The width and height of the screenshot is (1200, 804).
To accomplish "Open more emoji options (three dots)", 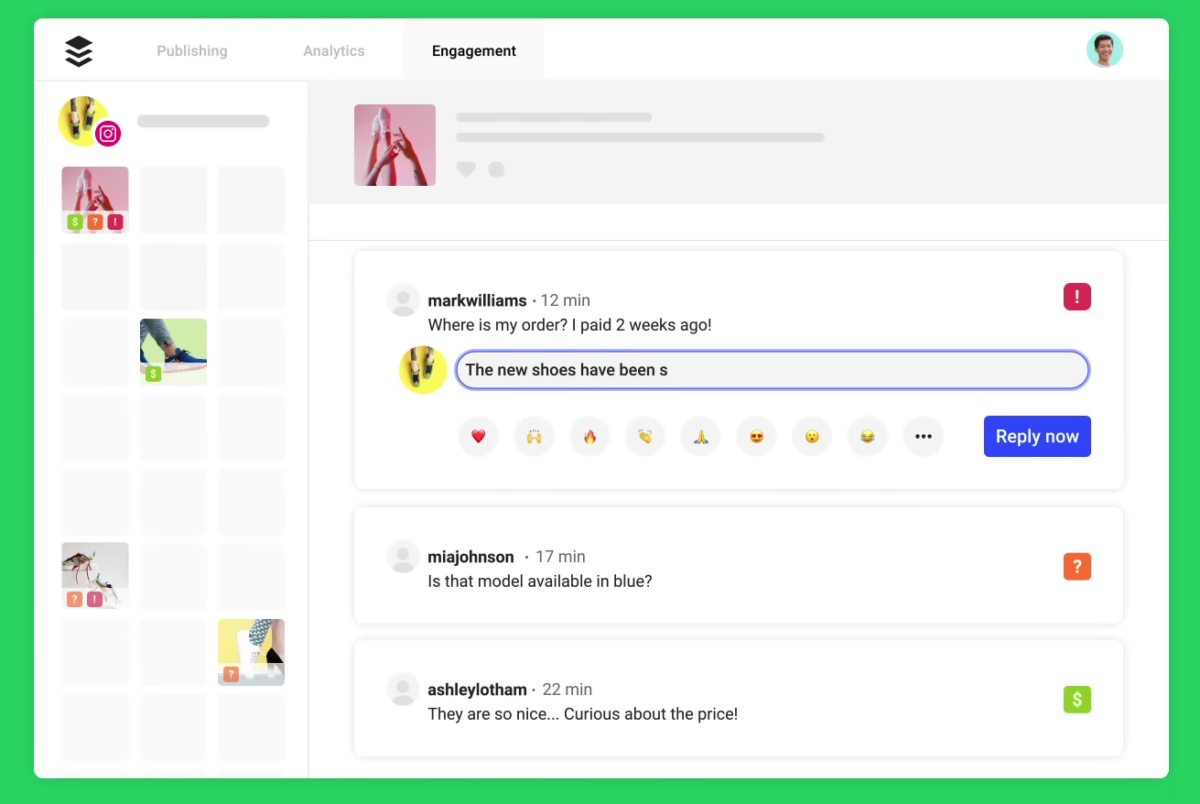I will pyautogui.click(x=923, y=437).
